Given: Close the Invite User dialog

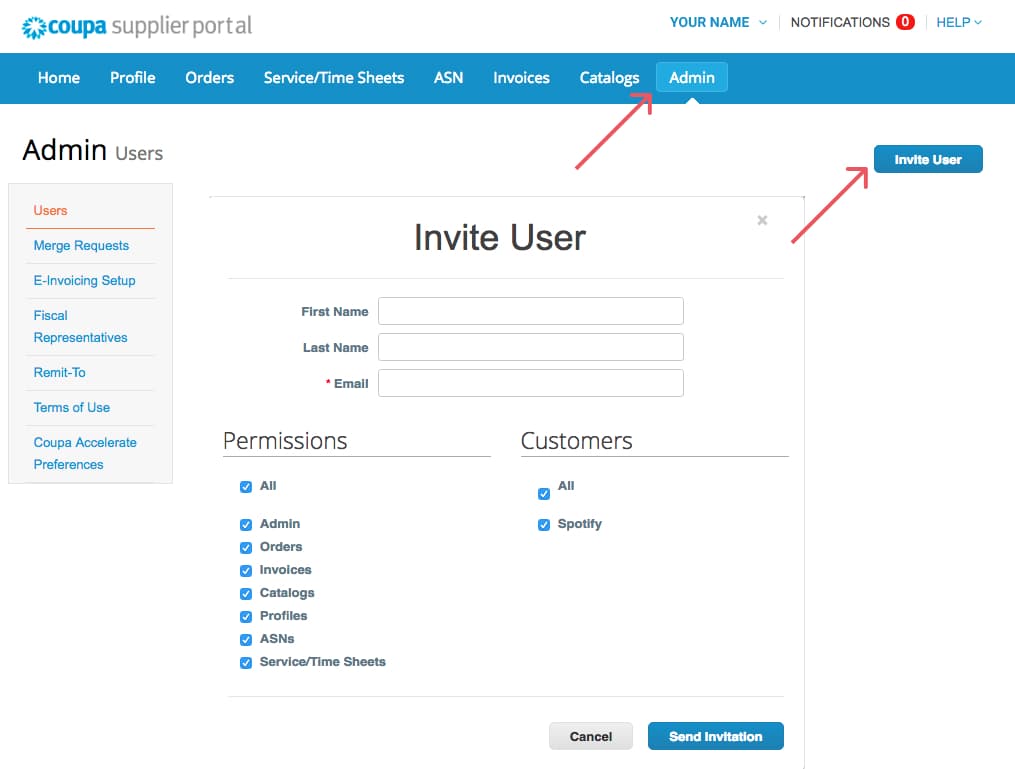Looking at the screenshot, I should [762, 220].
